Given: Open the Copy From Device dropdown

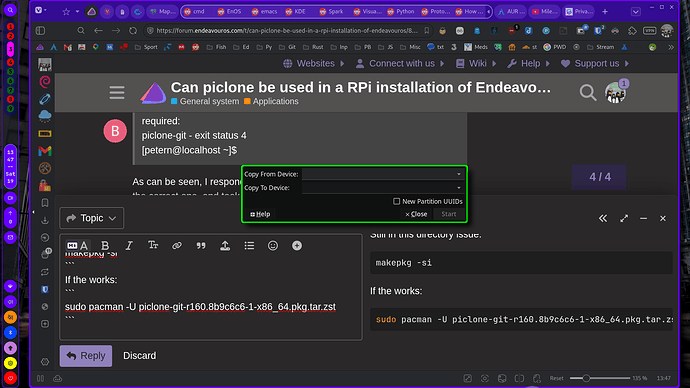Looking at the screenshot, I should point(382,174).
